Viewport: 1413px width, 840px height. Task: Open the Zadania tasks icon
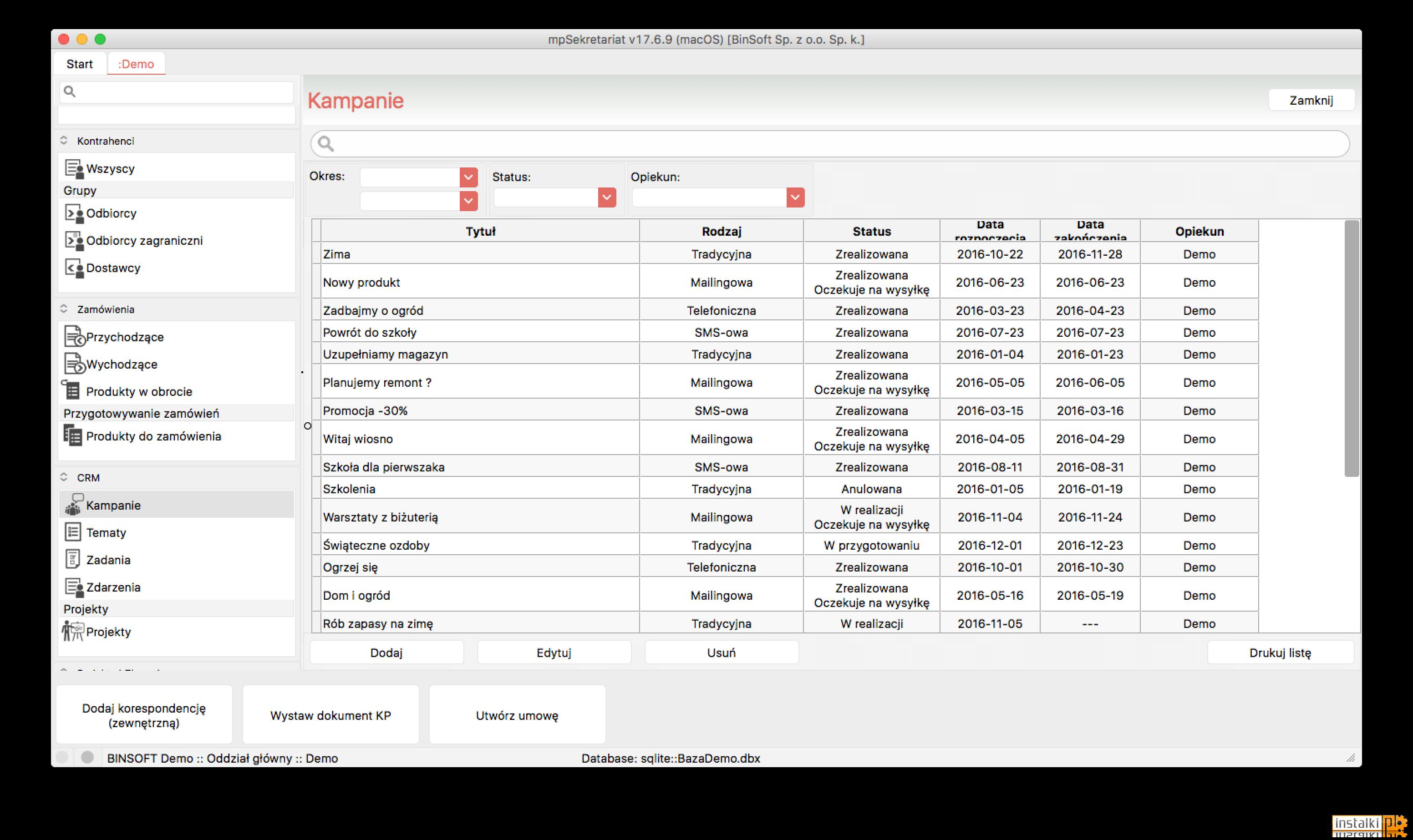72,559
